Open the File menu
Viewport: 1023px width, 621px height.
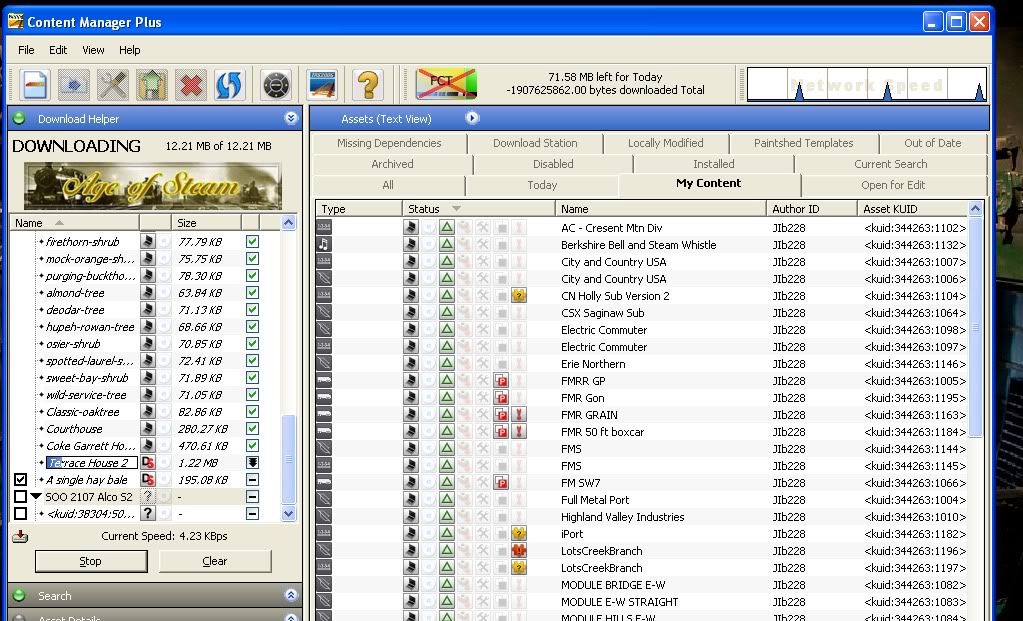coord(26,50)
